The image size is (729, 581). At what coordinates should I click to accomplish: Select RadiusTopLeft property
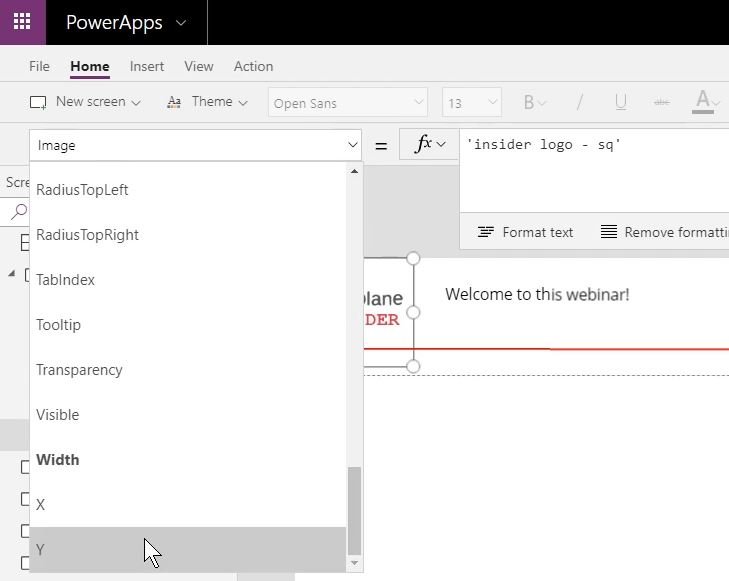(x=188, y=190)
